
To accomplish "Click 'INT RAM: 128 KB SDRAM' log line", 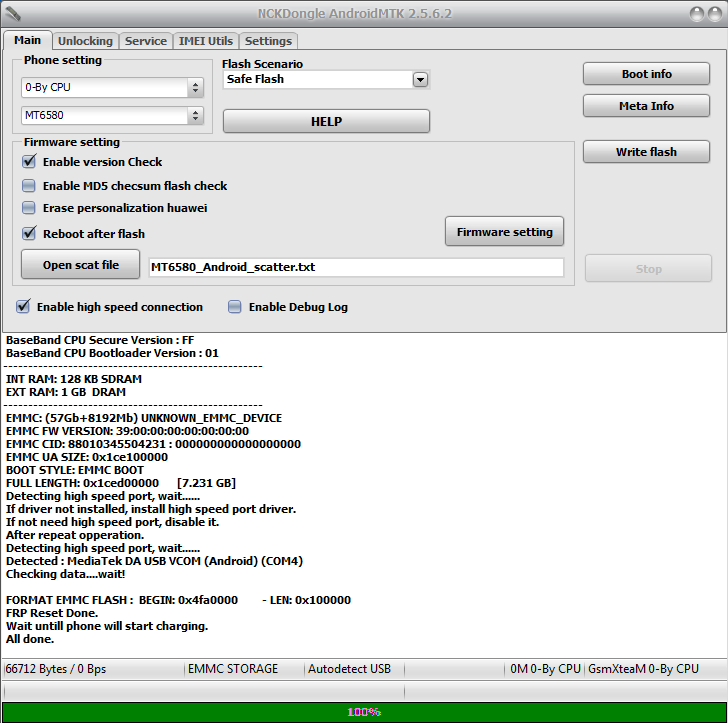I will point(74,379).
